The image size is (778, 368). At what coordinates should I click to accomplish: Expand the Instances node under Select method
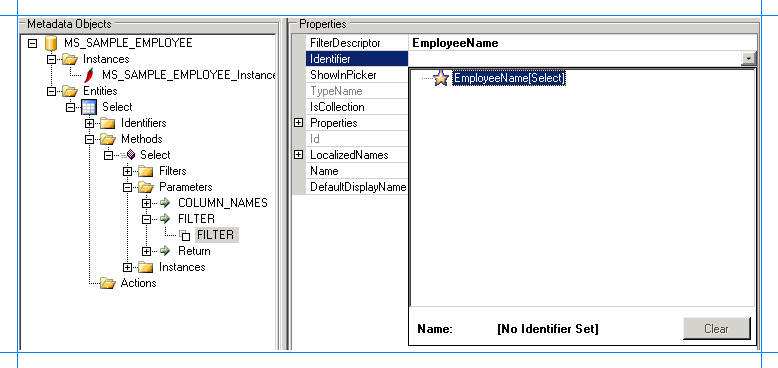(x=128, y=267)
